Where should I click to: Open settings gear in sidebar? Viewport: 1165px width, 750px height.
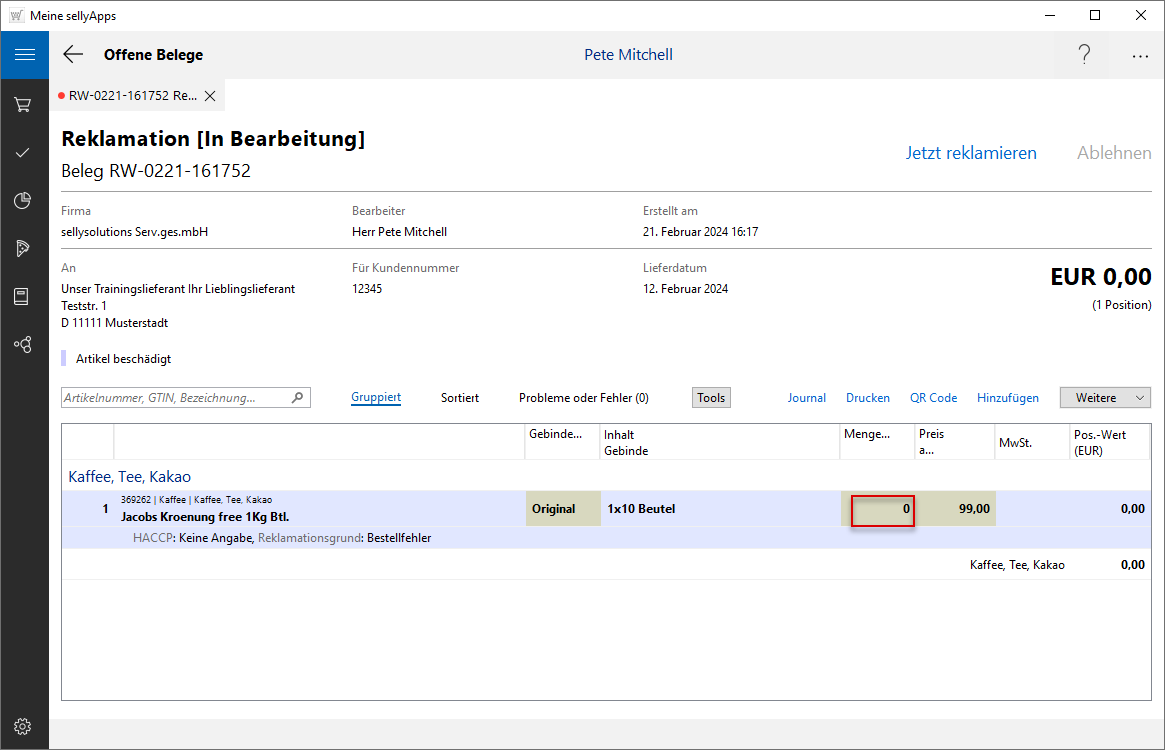tap(23, 726)
